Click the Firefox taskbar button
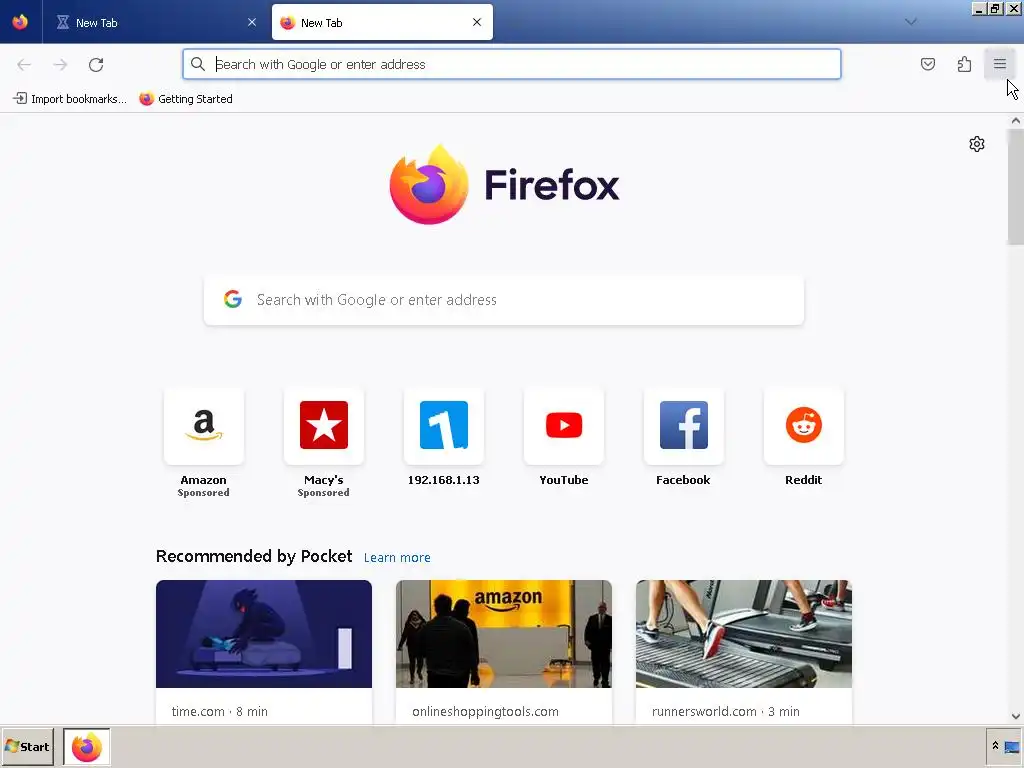1024x768 pixels. [87, 747]
